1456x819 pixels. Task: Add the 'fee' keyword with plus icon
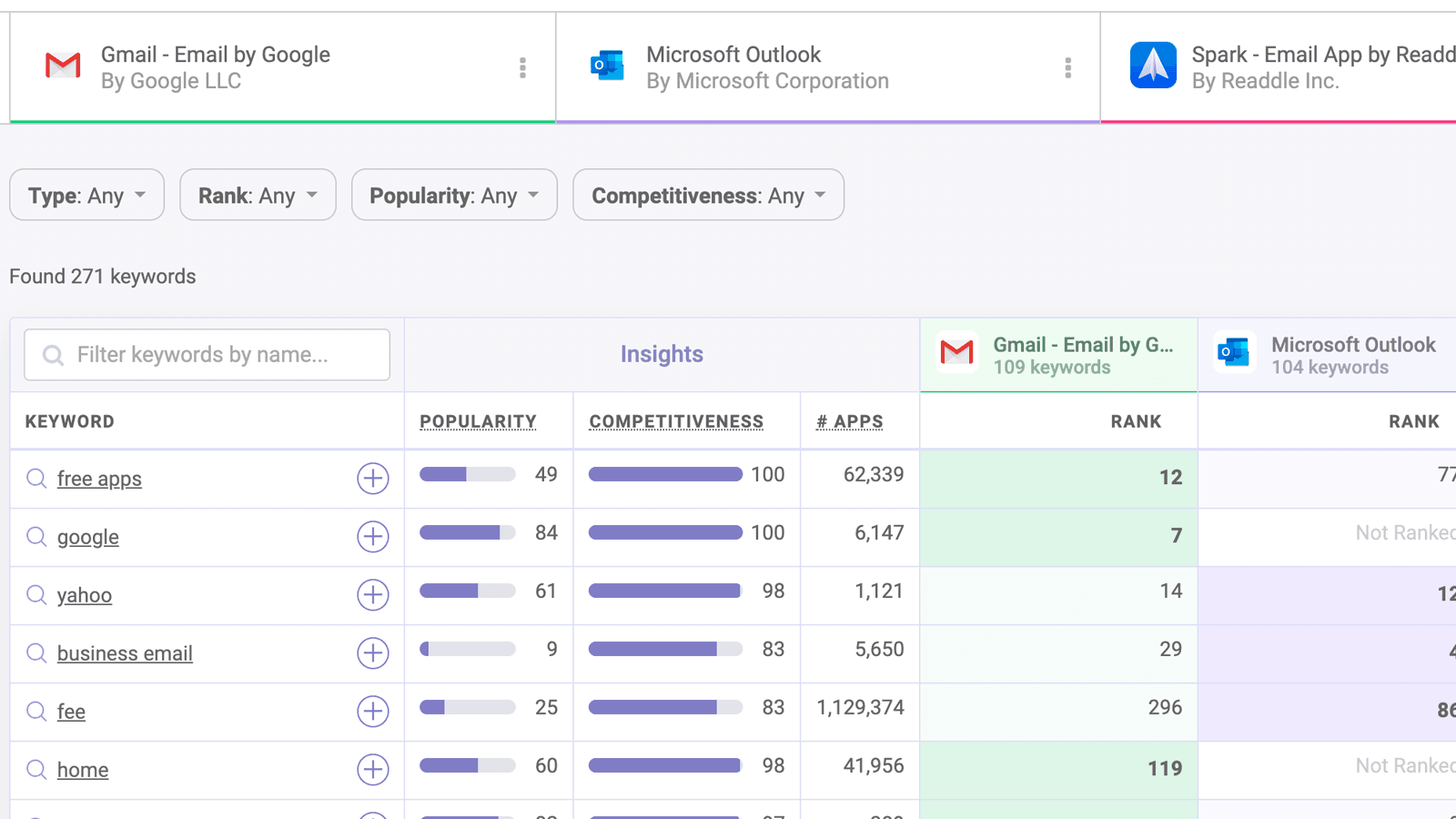point(373,712)
